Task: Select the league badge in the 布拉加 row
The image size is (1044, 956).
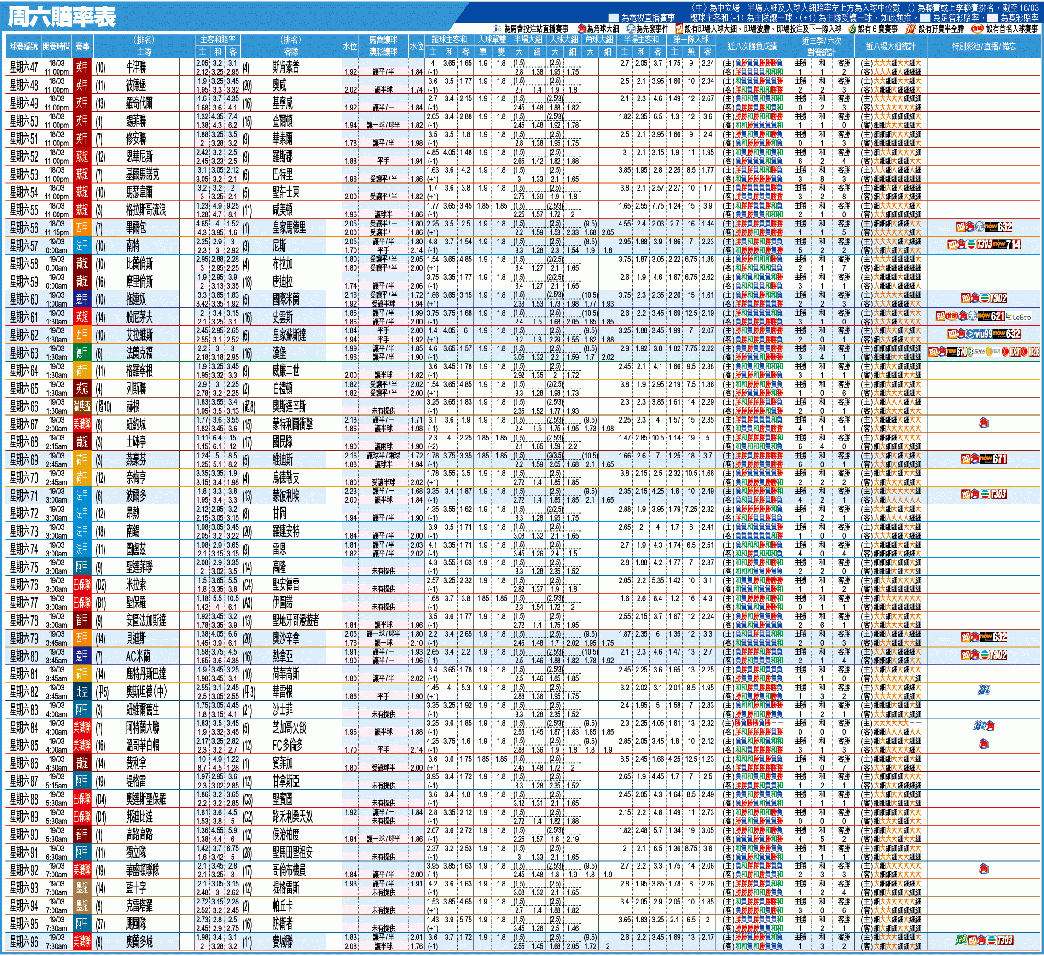Action: point(82,263)
